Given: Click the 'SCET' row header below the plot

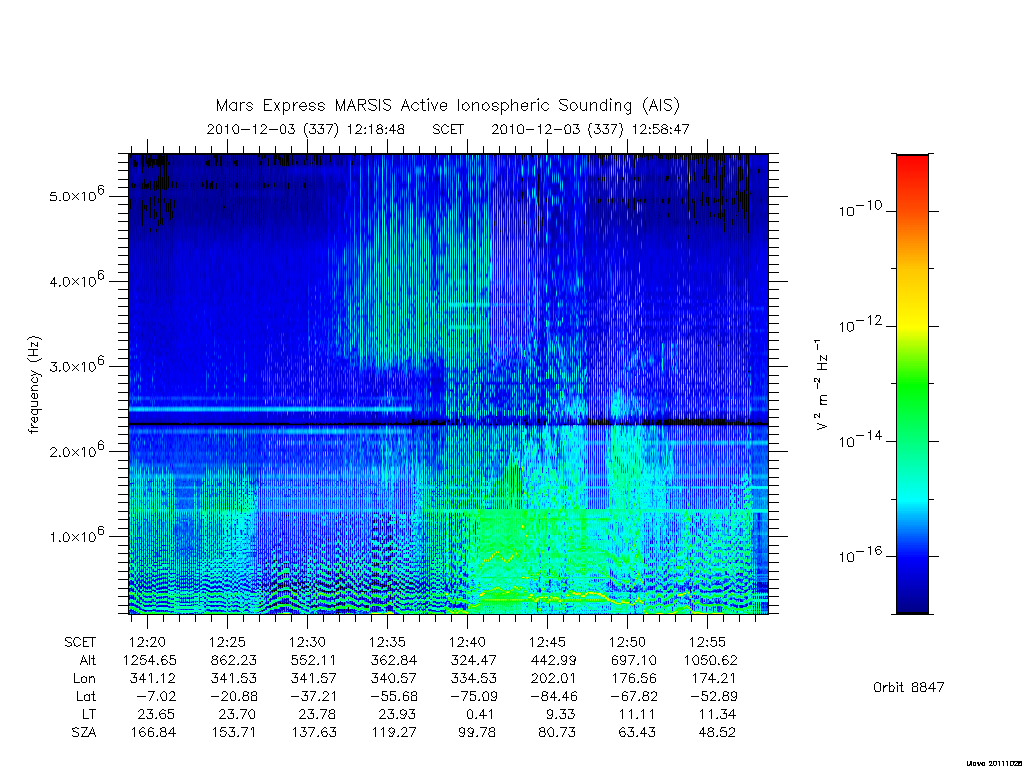Looking at the screenshot, I should (80, 643).
